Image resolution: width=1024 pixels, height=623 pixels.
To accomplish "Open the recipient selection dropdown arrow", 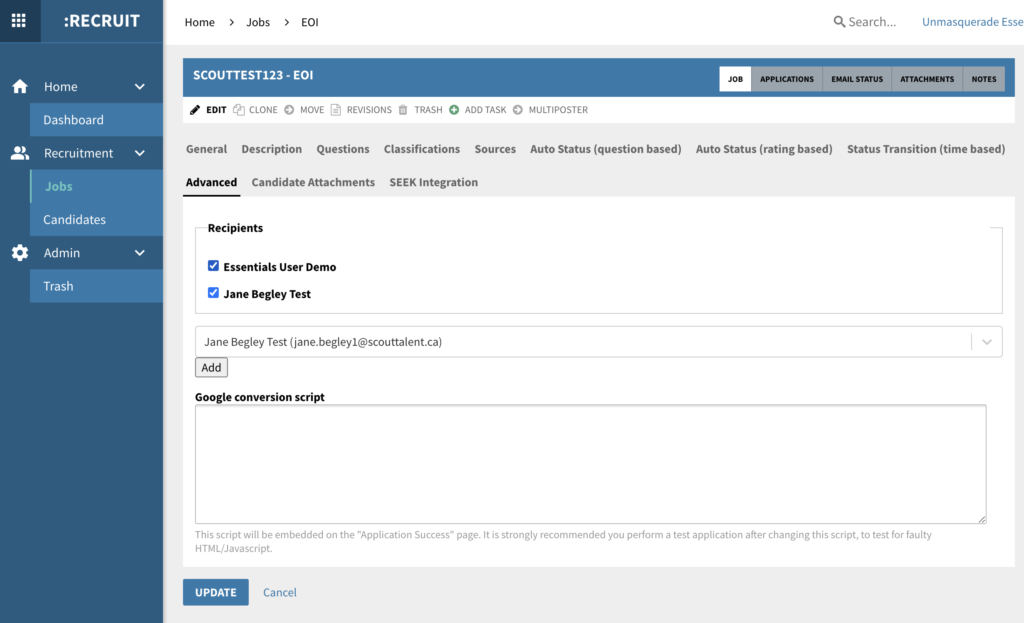I will pos(987,342).
